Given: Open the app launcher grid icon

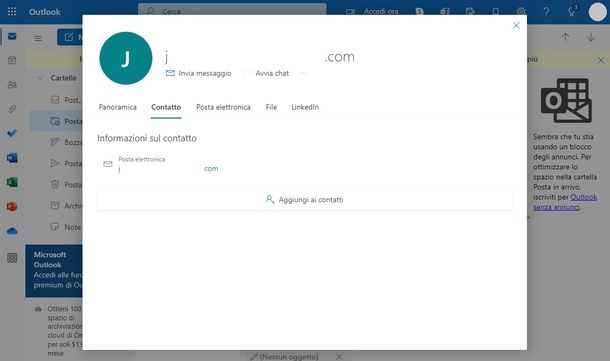Looking at the screenshot, I should pyautogui.click(x=12, y=12).
